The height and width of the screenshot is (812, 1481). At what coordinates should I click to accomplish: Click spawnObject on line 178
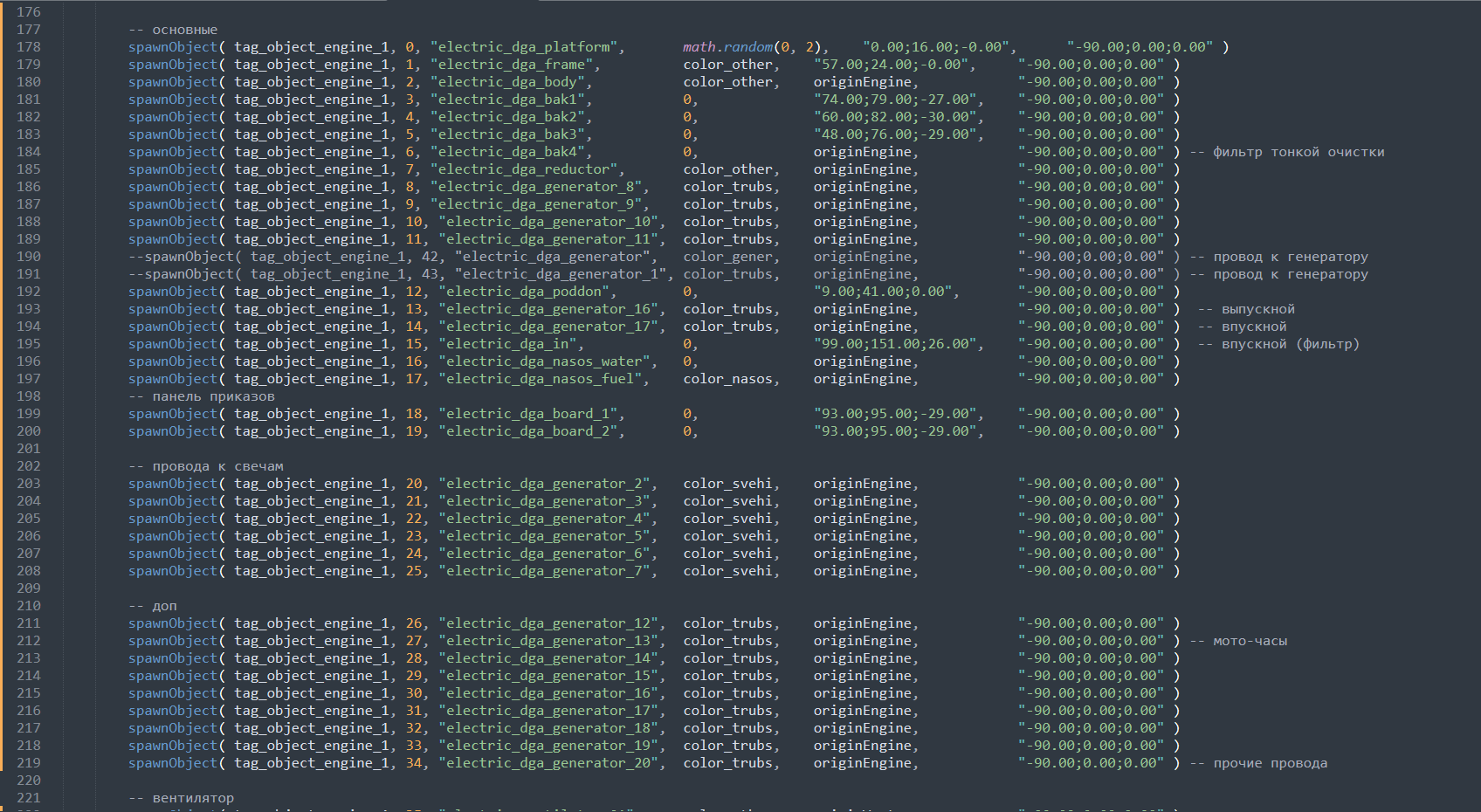click(173, 47)
